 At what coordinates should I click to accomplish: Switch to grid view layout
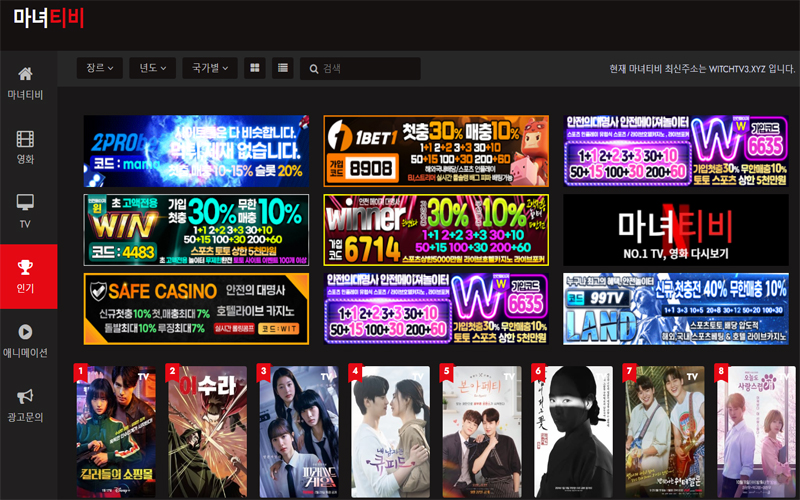tap(255, 68)
